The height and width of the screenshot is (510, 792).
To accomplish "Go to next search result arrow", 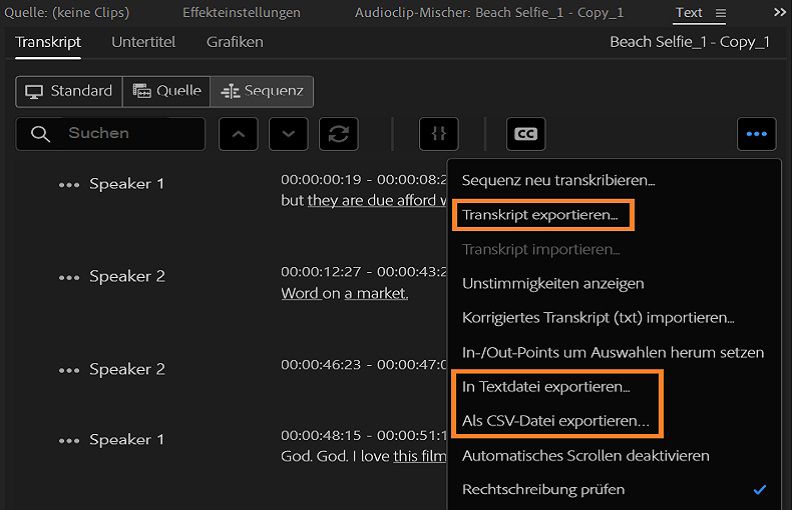I will point(288,134).
